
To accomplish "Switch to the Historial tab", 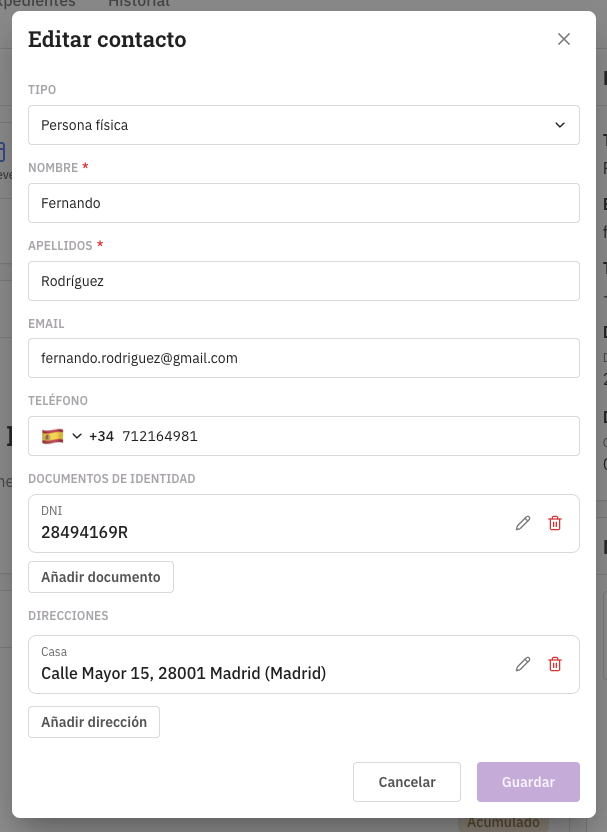I will pyautogui.click(x=138, y=4).
